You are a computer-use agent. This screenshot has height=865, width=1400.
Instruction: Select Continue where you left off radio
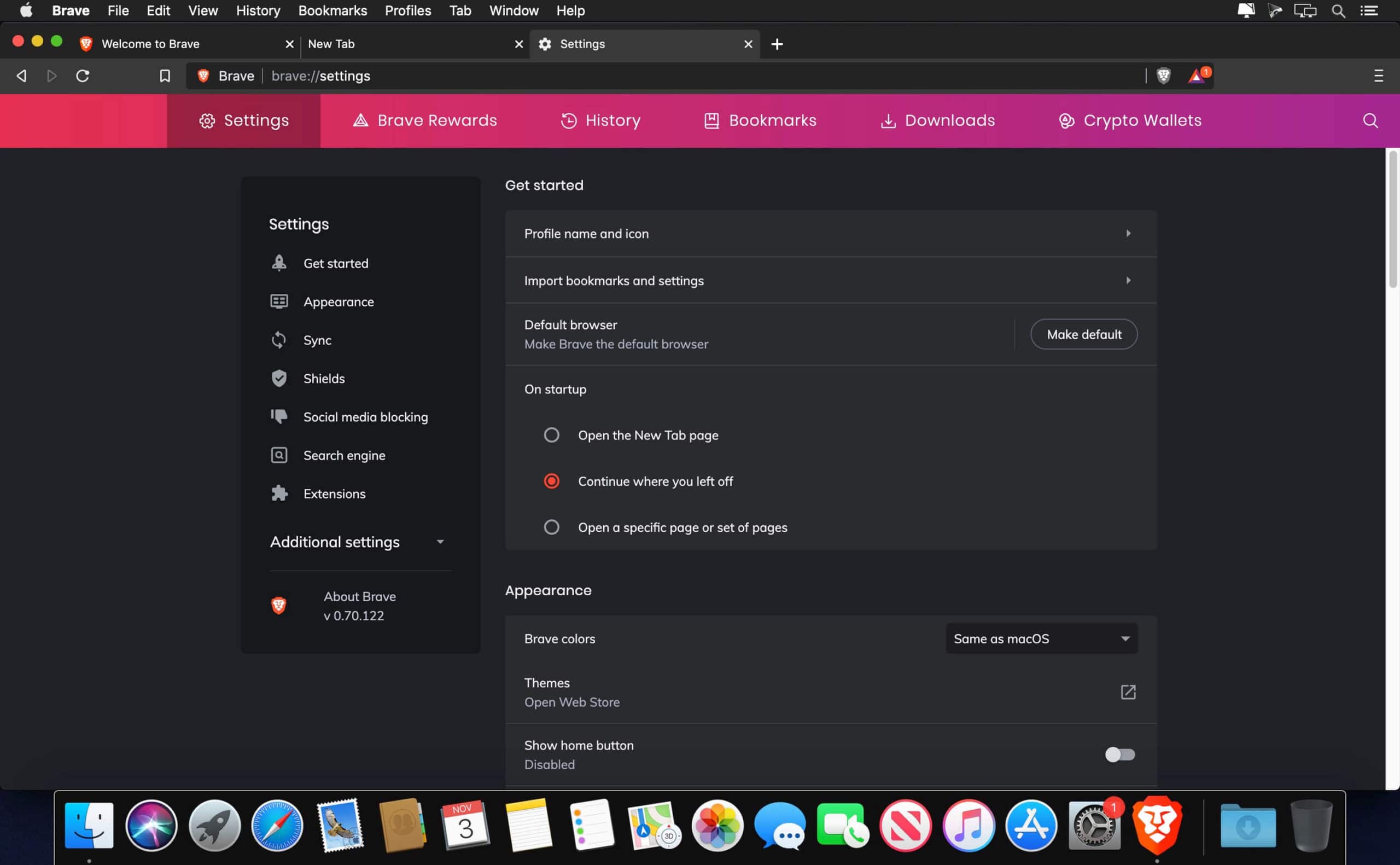pyautogui.click(x=551, y=481)
